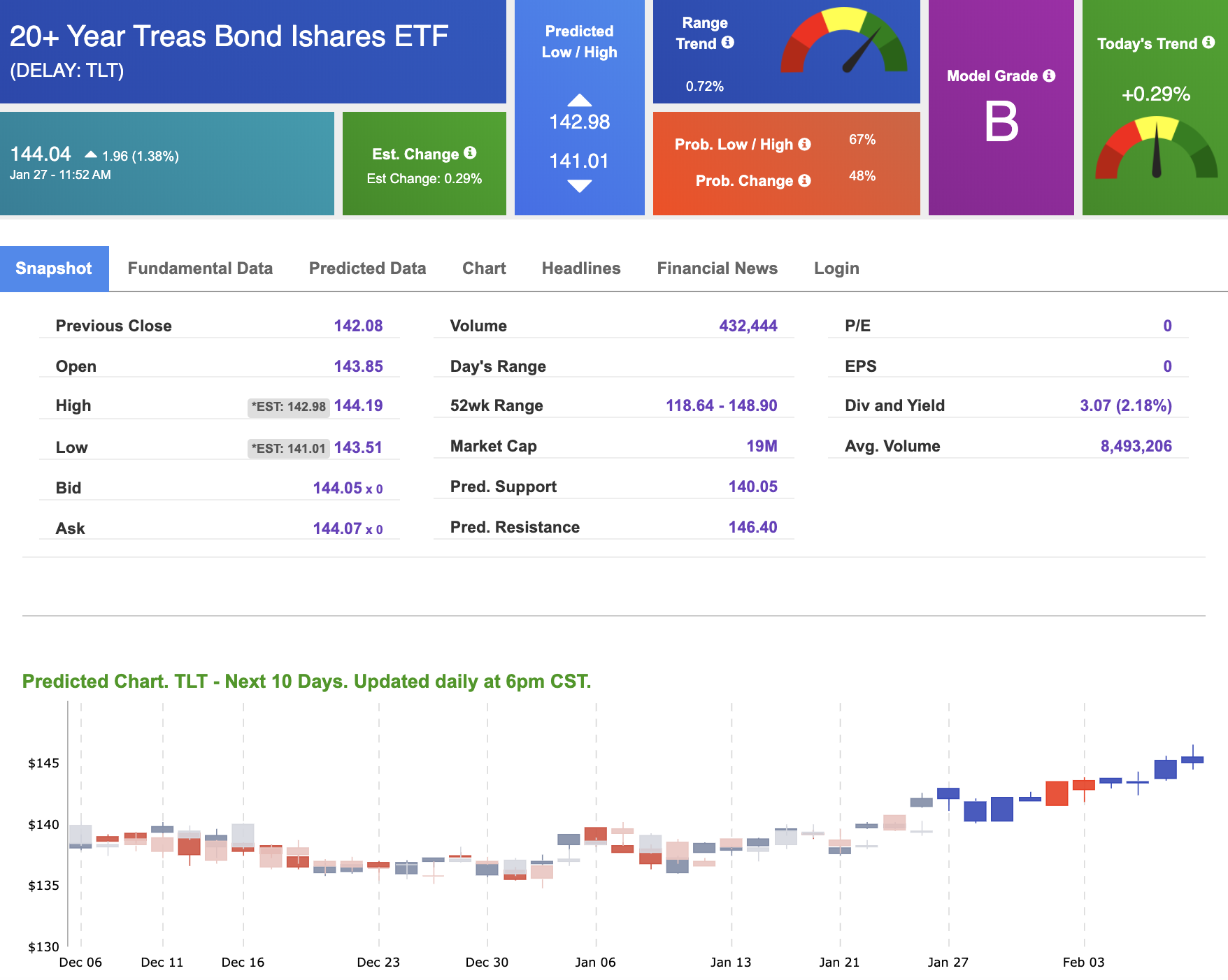Click the price-change up triangle beside 1.96
The image size is (1228, 980).
[x=91, y=154]
